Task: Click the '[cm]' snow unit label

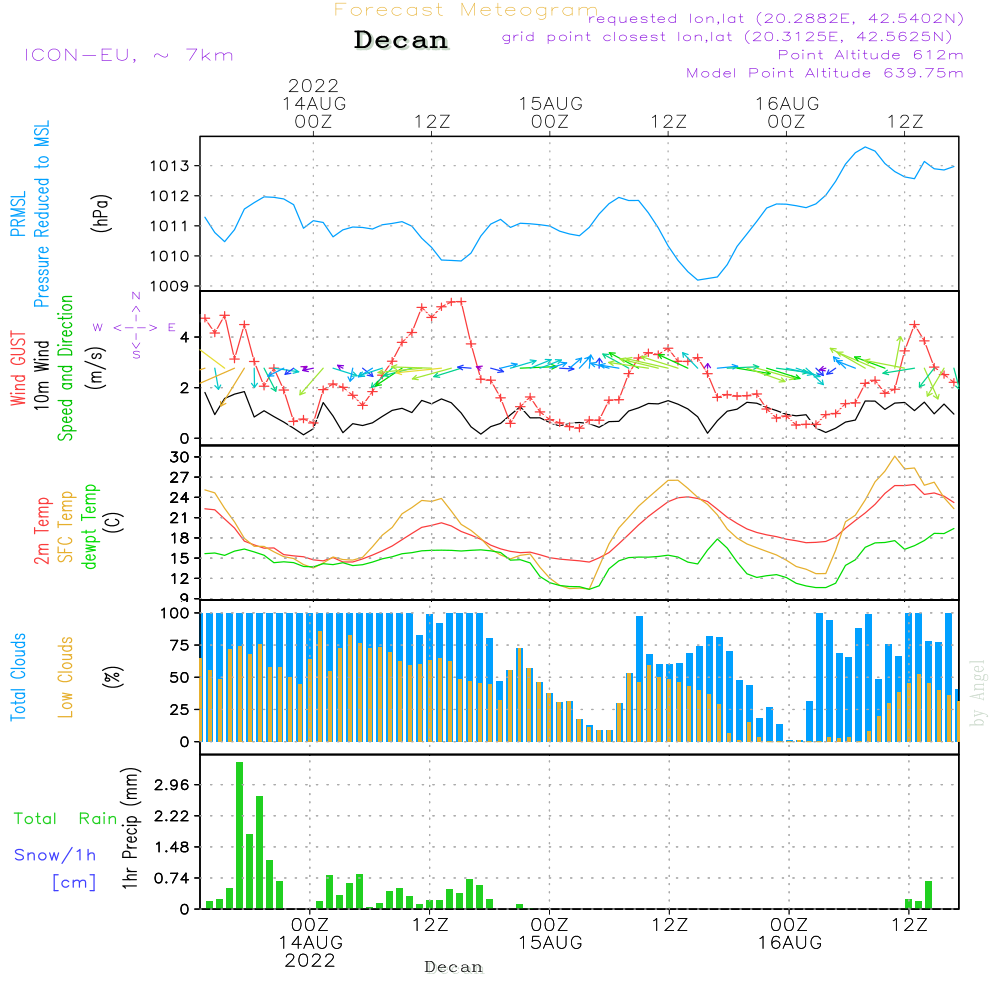Action: 74,882
